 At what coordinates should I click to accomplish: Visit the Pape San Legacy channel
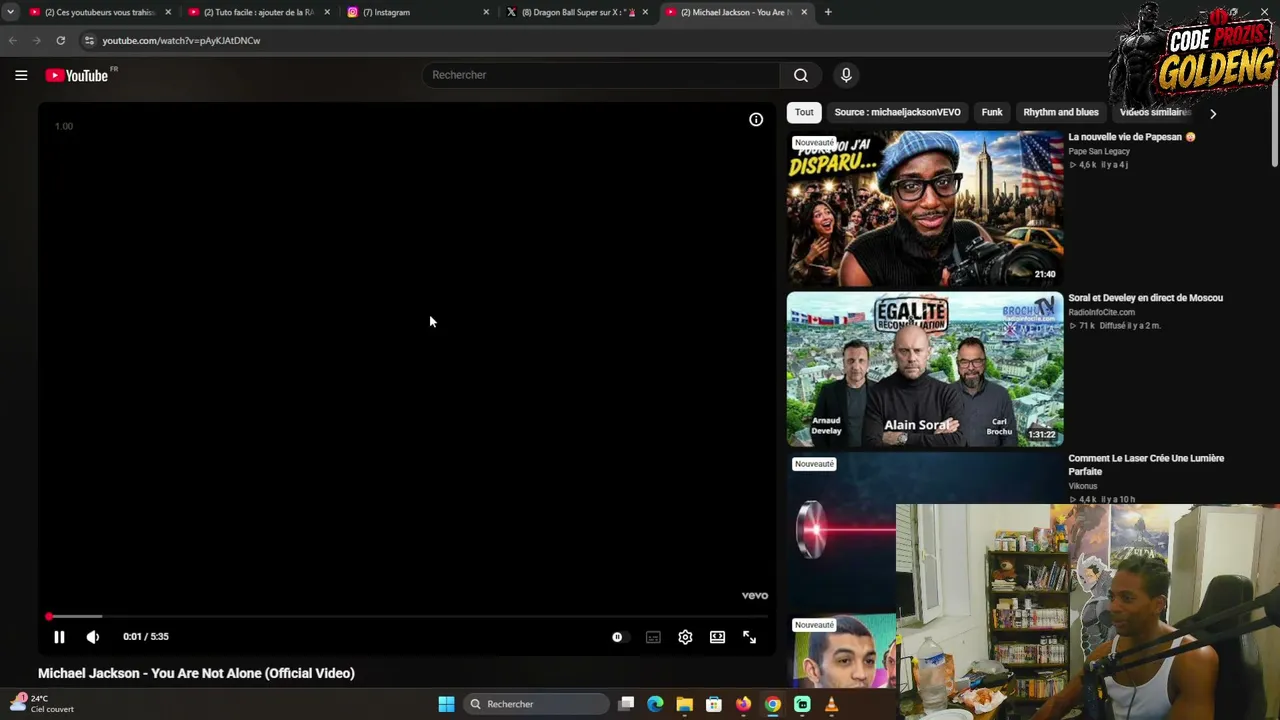(x=1099, y=152)
